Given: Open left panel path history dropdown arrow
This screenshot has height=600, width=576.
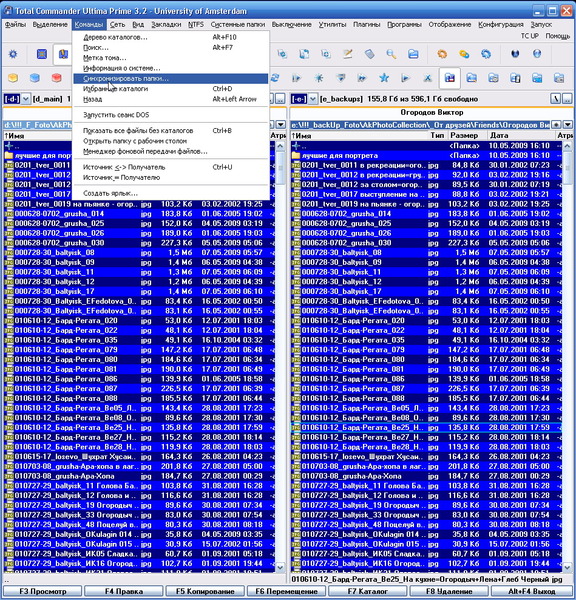Looking at the screenshot, I should (281, 125).
